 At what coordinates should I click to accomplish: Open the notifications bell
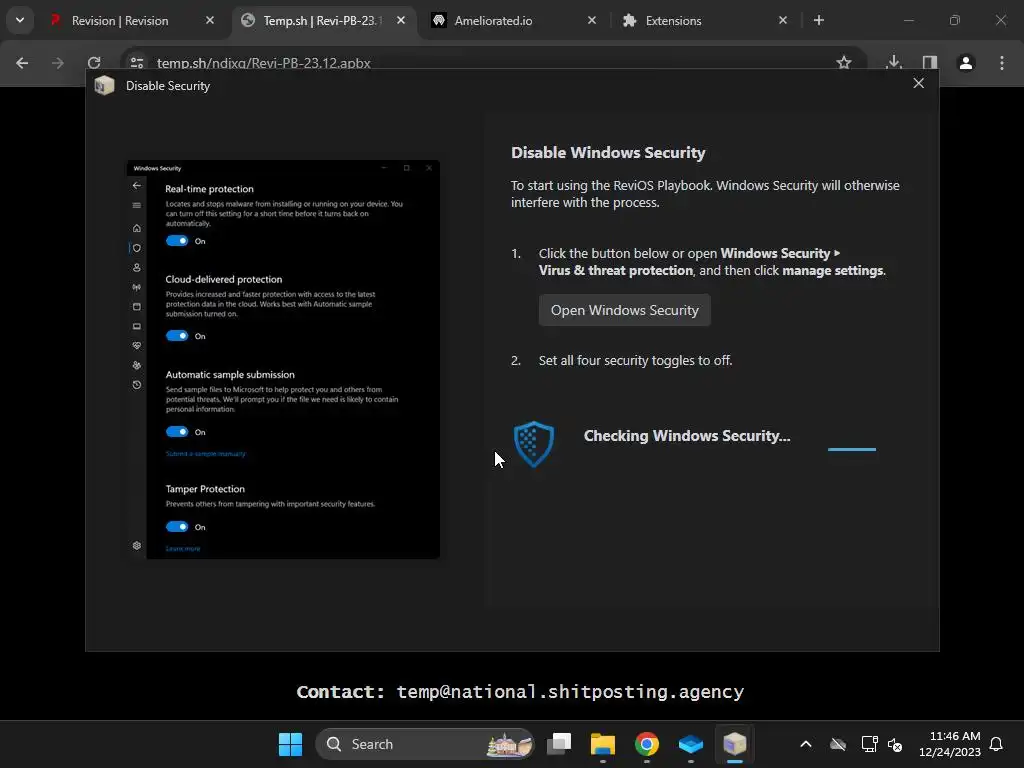[996, 744]
